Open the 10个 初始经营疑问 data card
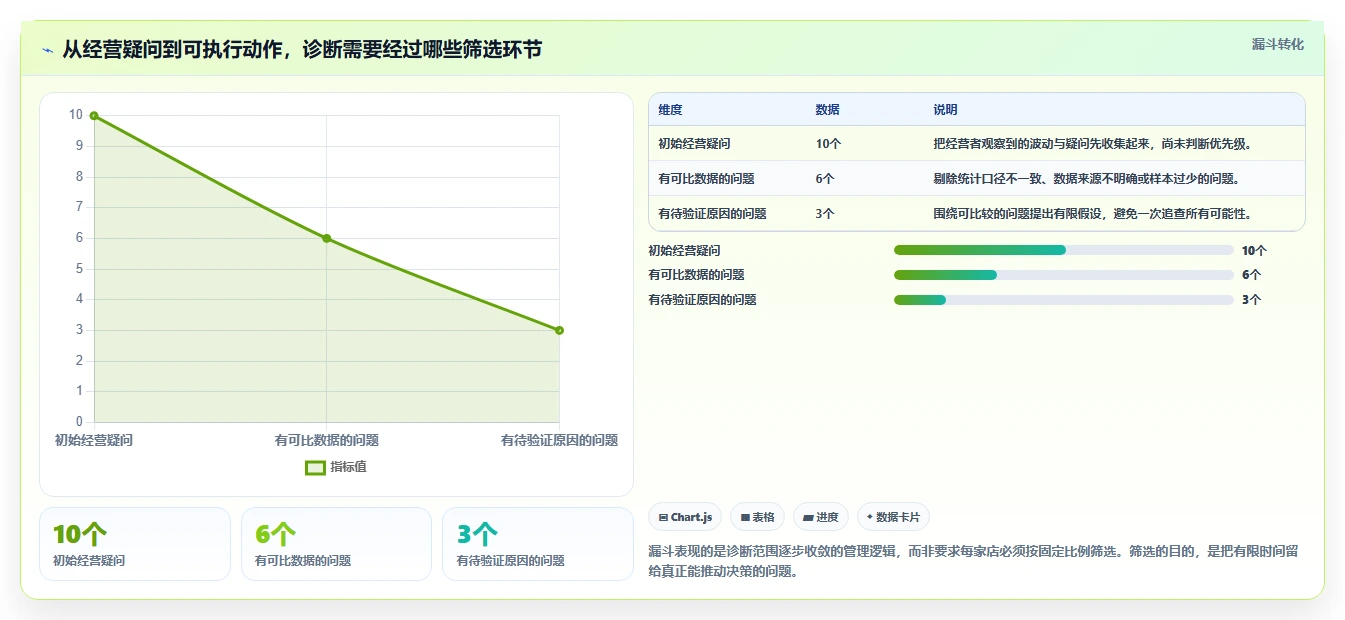Image resolution: width=1345 pixels, height=620 pixels. tap(135, 544)
